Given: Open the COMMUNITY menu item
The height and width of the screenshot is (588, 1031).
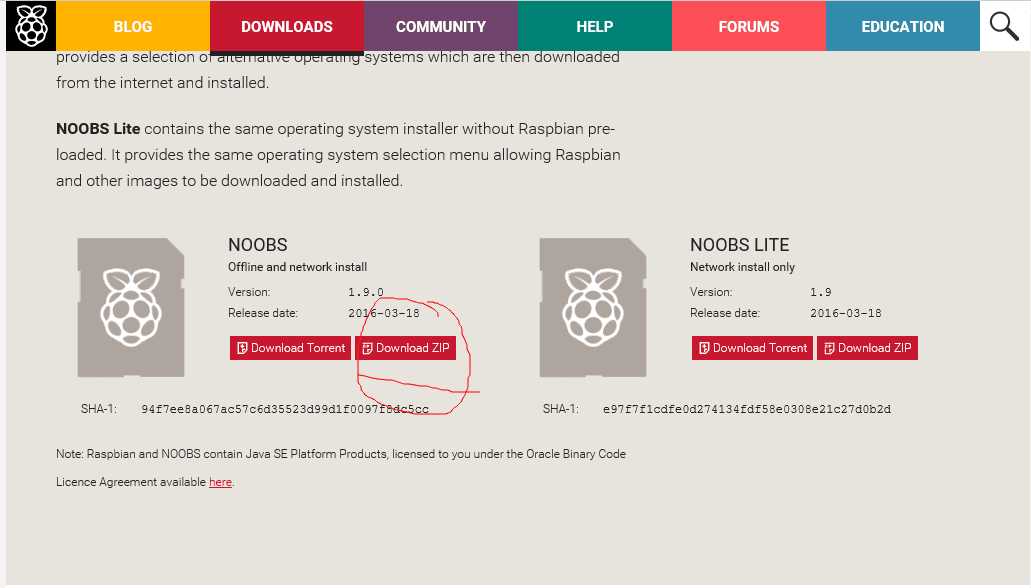Looking at the screenshot, I should click(x=441, y=26).
